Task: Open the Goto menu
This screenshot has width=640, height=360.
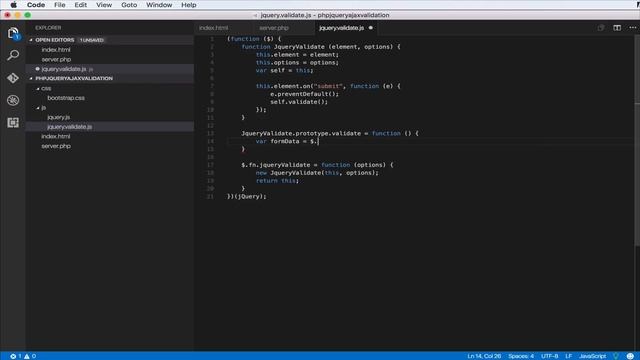Action: [129, 5]
